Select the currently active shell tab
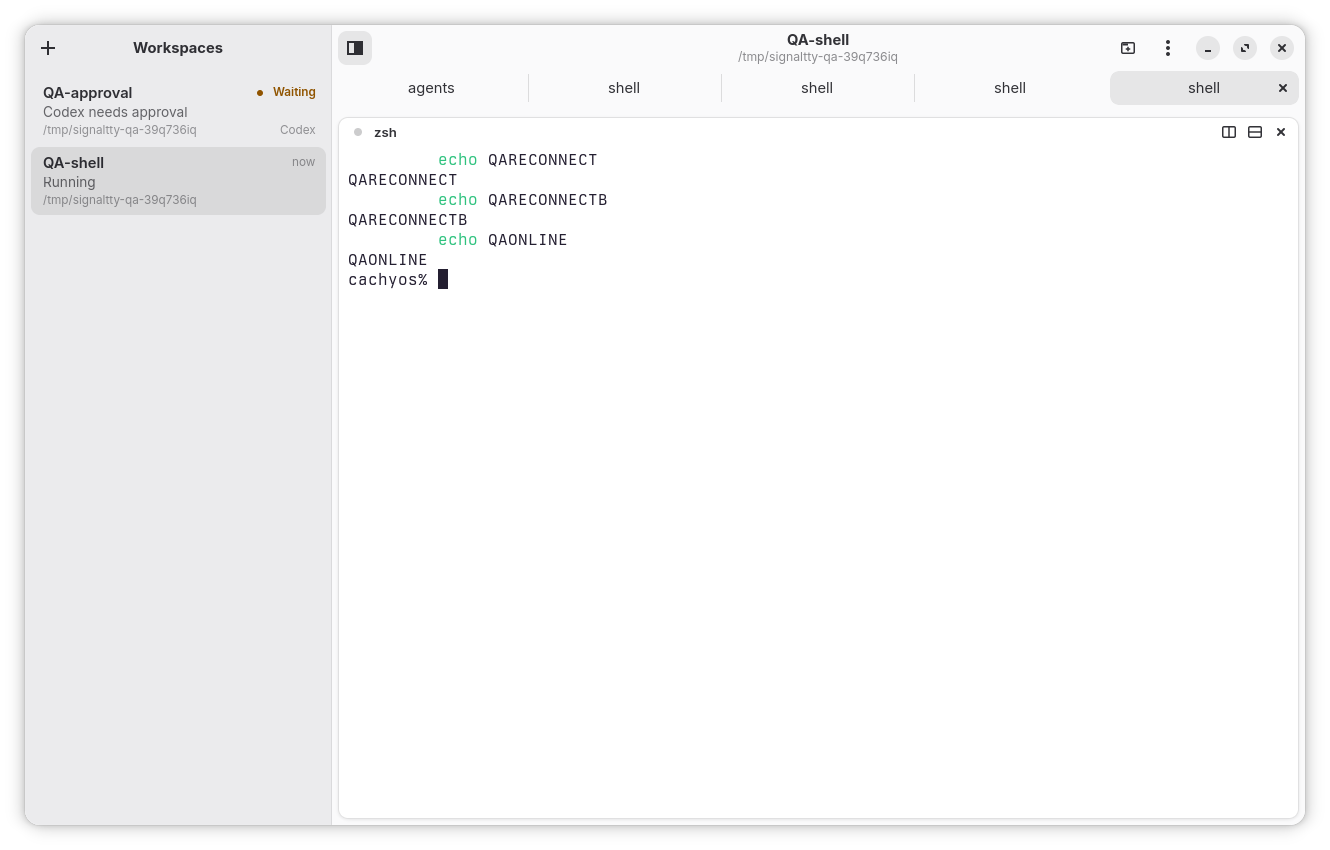The width and height of the screenshot is (1330, 850). 1204,88
